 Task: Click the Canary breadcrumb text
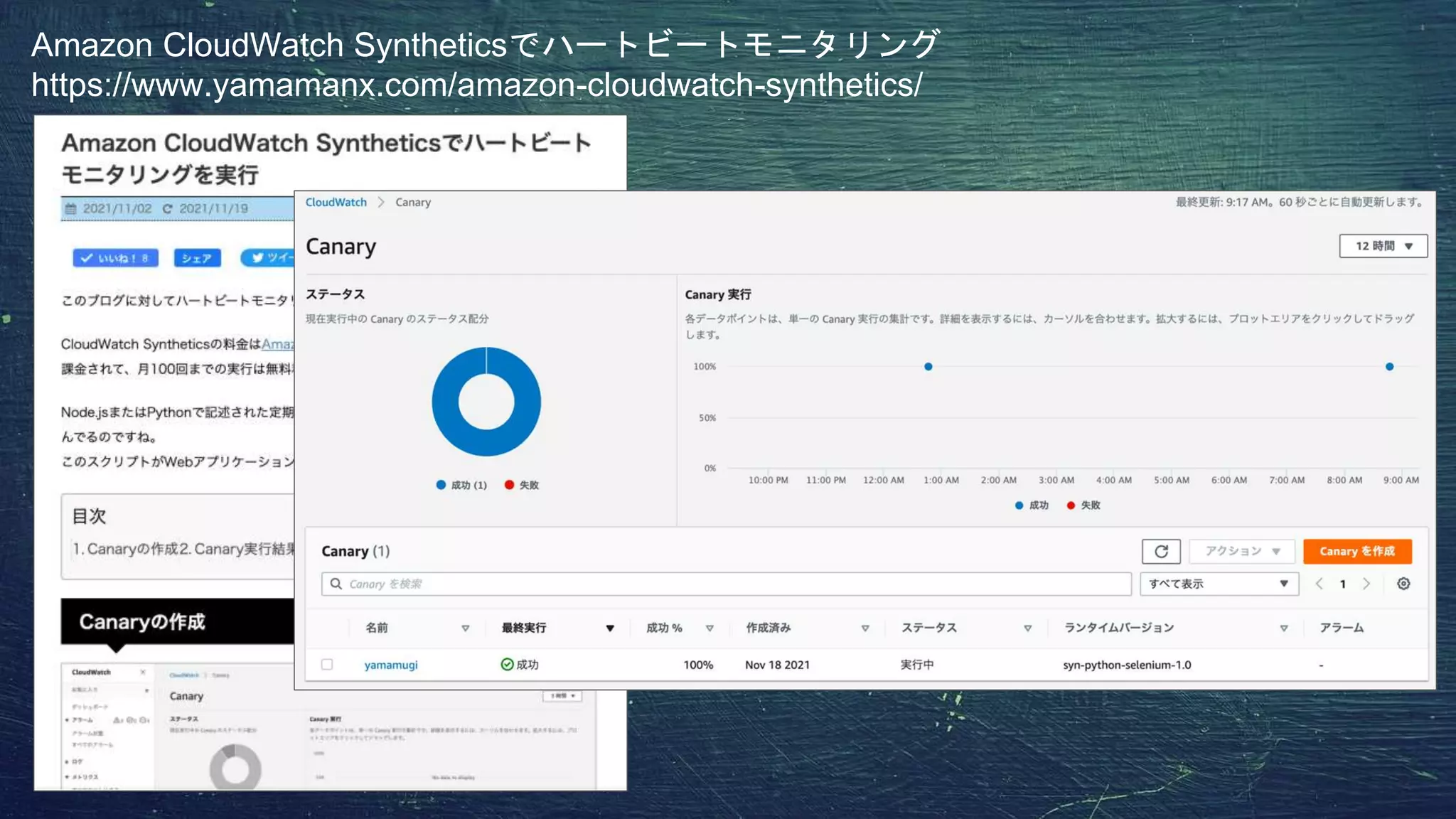click(413, 202)
